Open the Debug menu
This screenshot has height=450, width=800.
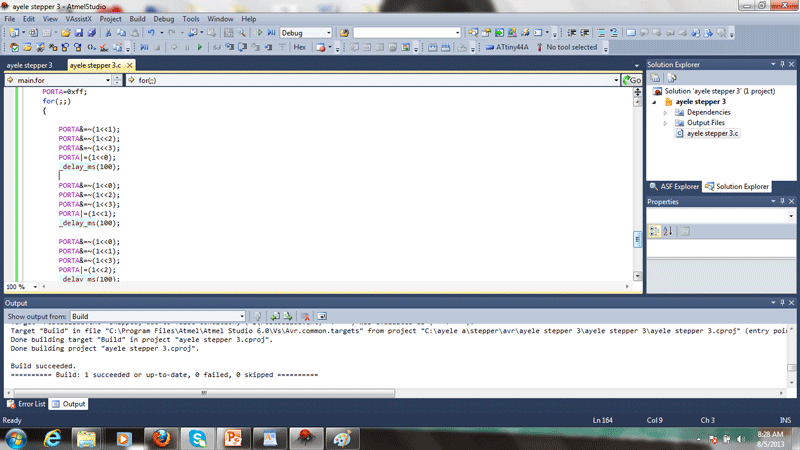click(x=164, y=19)
